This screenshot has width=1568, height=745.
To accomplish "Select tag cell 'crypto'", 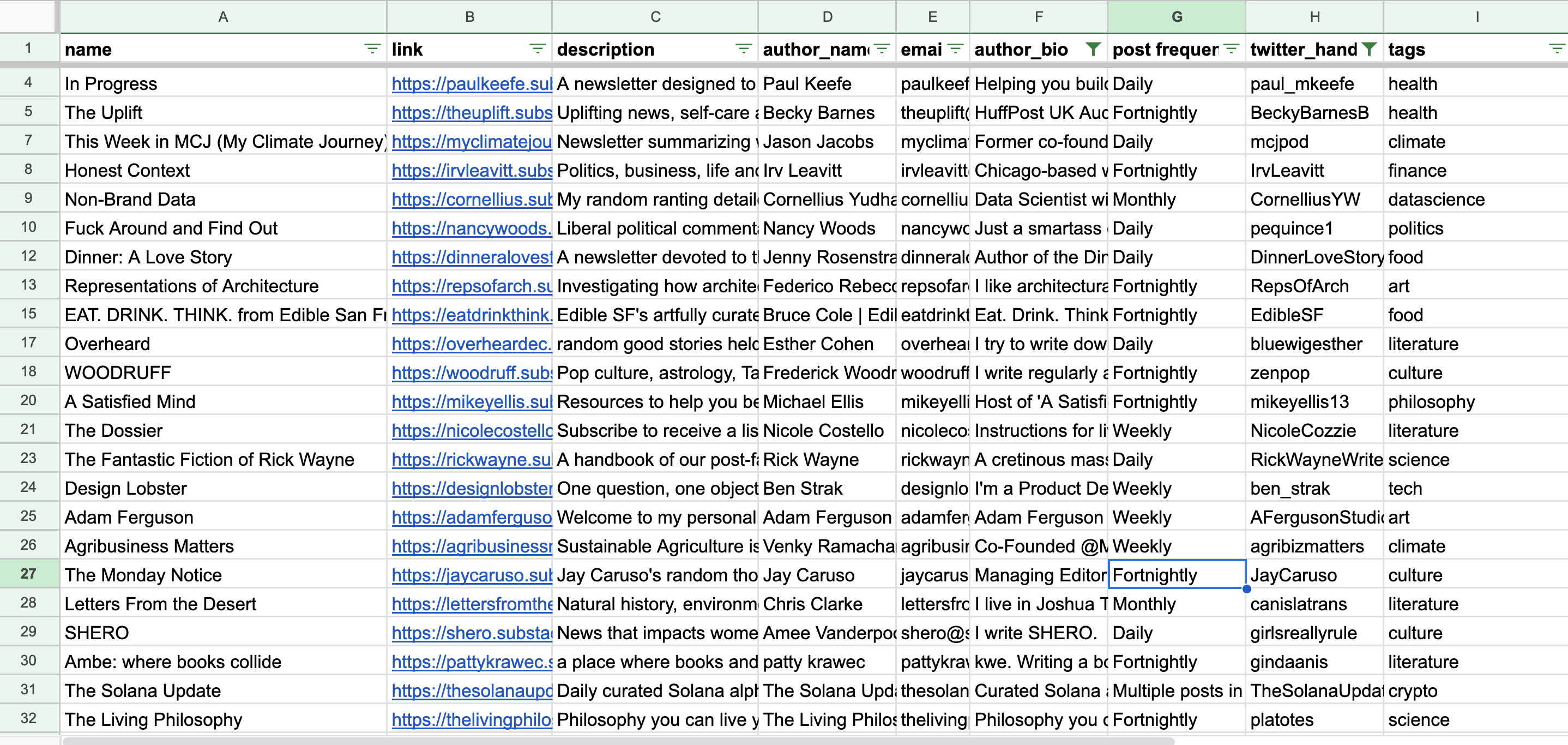I will click(1475, 691).
